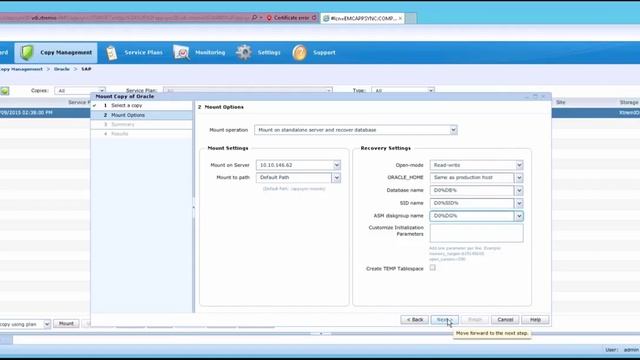Click the ASM diskgroup name field
640x360 pixels.
coord(472,216)
